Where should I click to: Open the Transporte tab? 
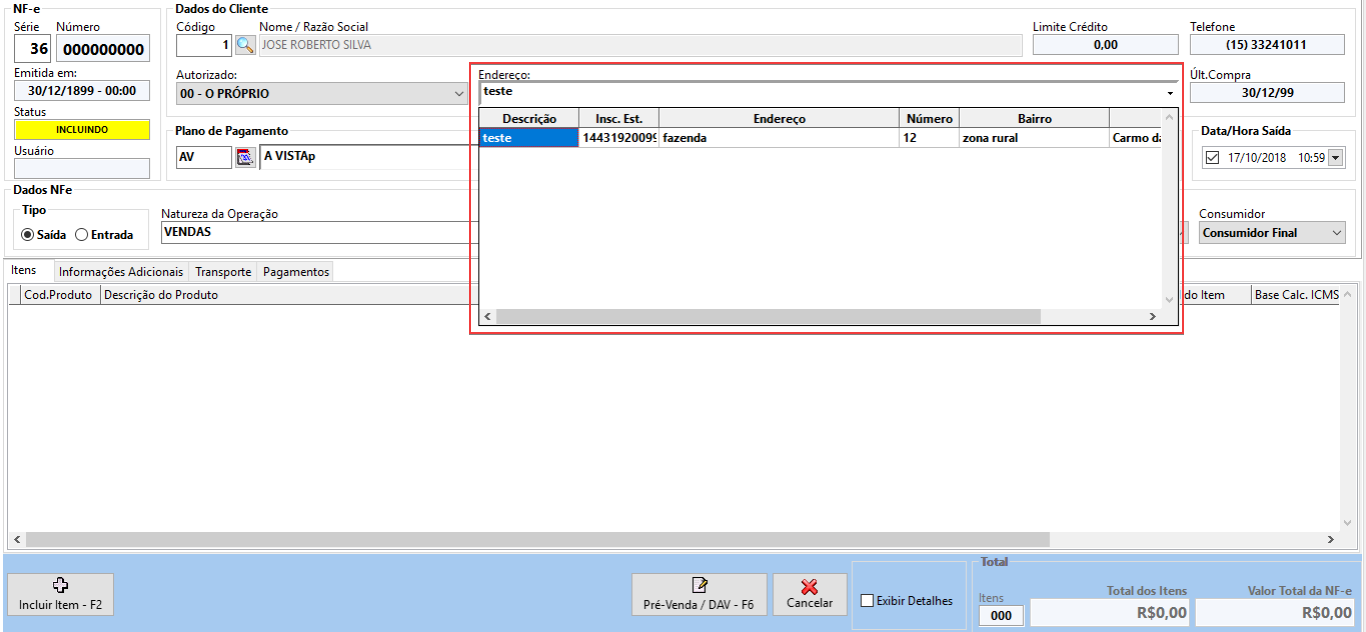[x=223, y=272]
